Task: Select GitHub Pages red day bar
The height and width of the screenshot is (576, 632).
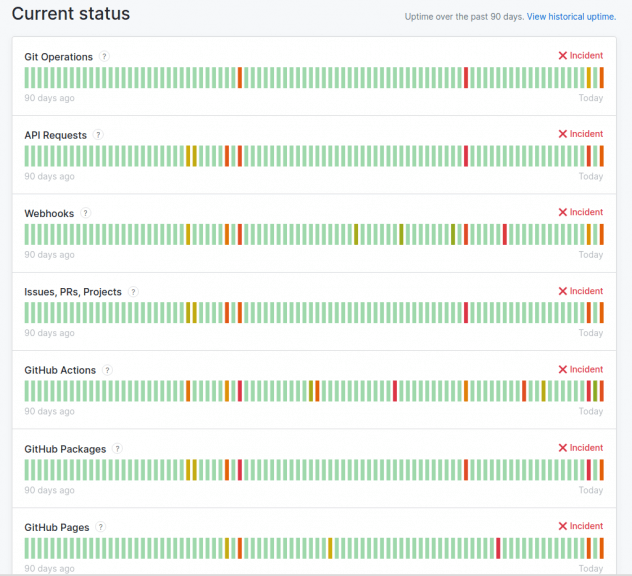Action: [498, 548]
